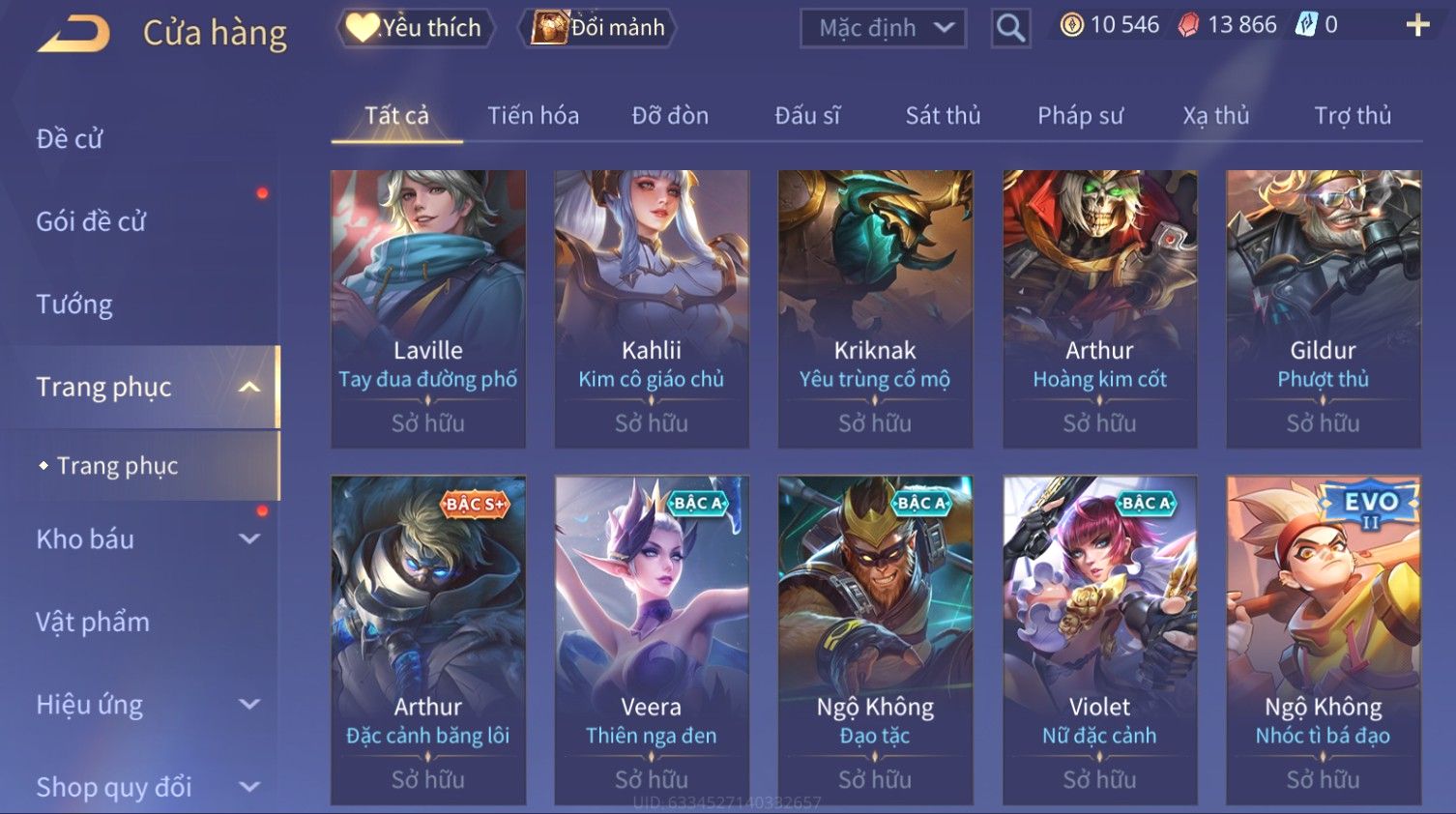Select the Tiến hóa tab

(x=533, y=116)
